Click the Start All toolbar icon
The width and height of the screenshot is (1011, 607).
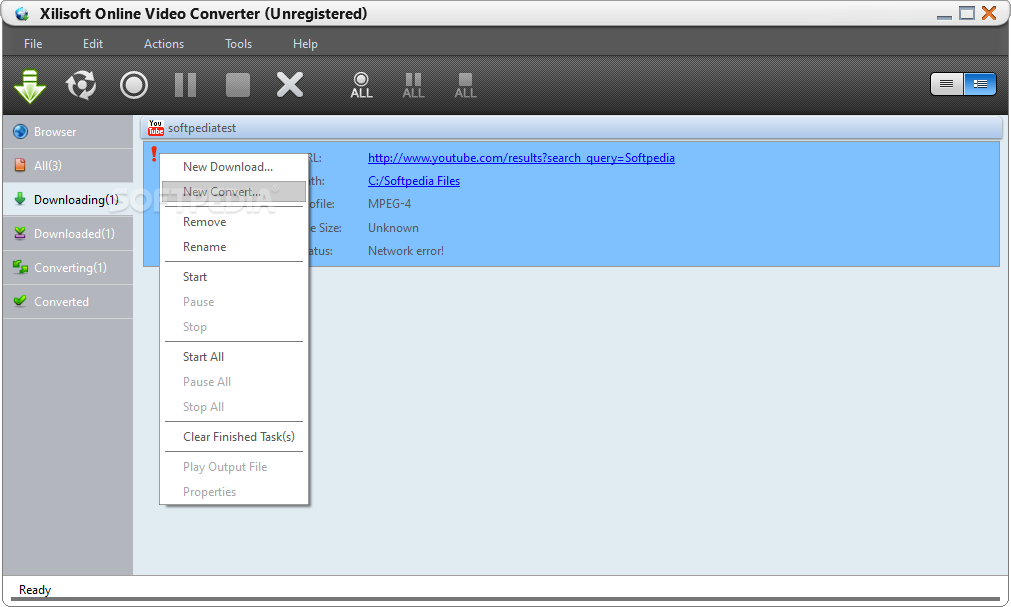tap(361, 85)
